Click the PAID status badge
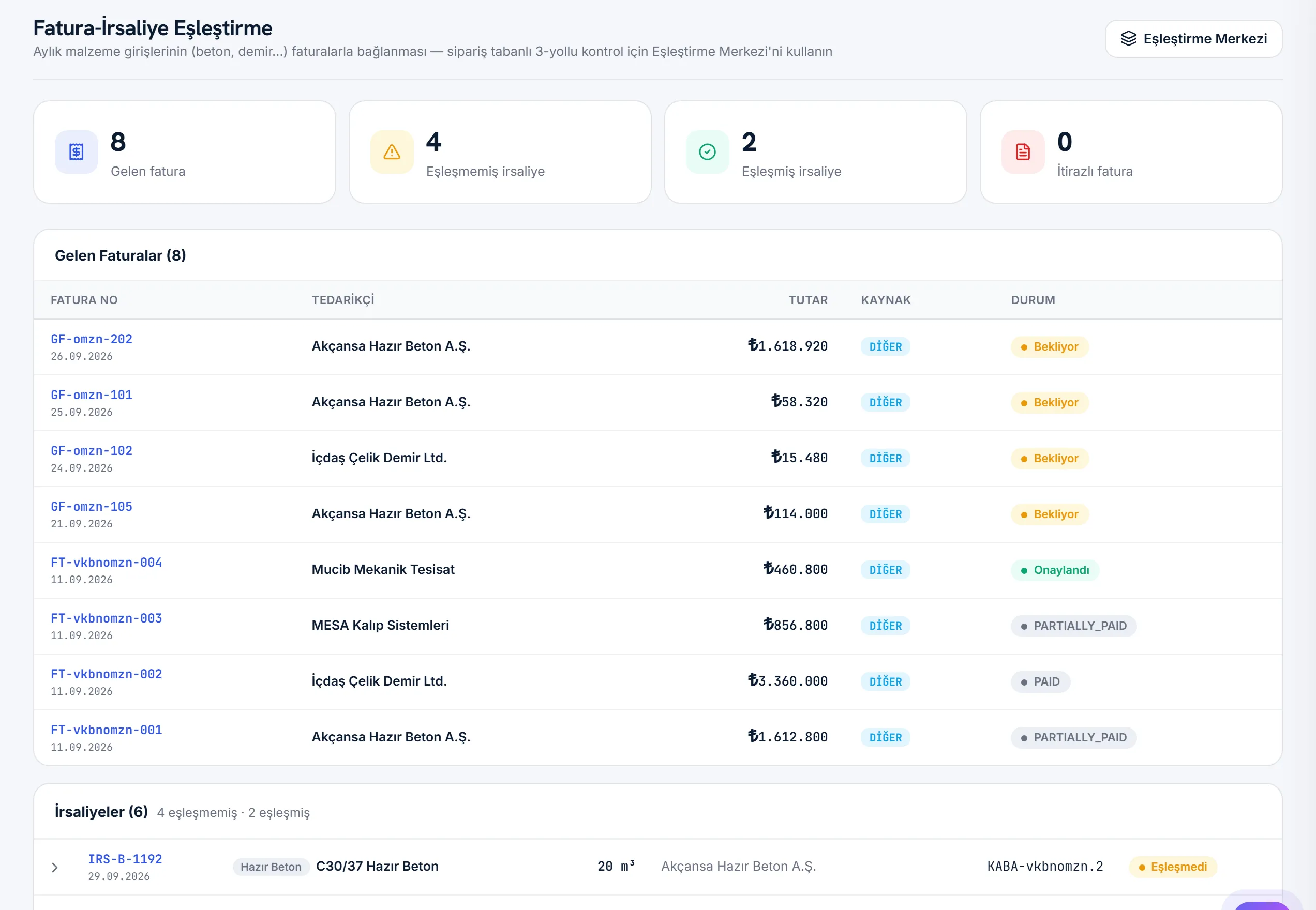The width and height of the screenshot is (1316, 910). pyautogui.click(x=1040, y=682)
